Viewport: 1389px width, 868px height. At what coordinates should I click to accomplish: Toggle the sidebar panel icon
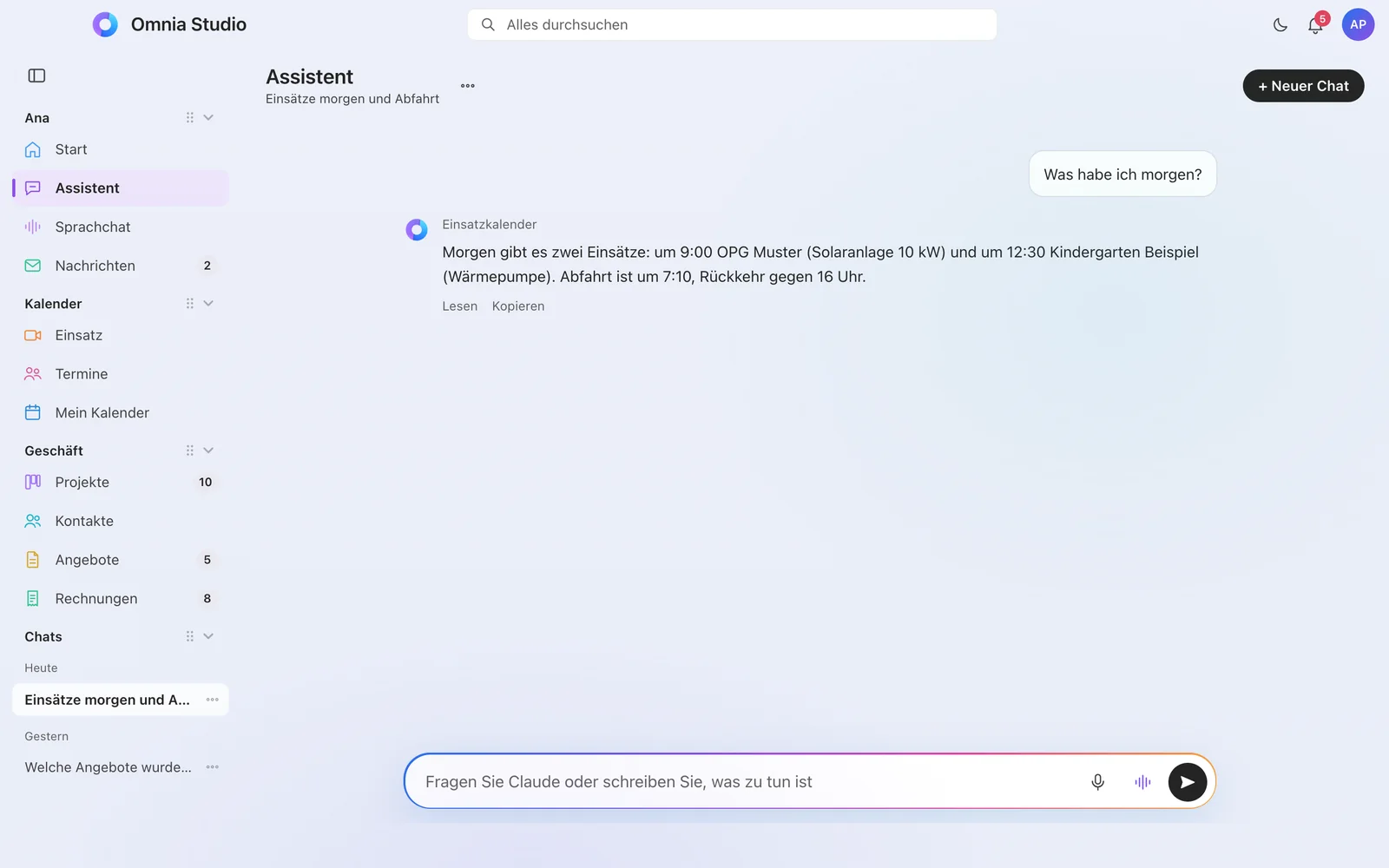click(36, 76)
